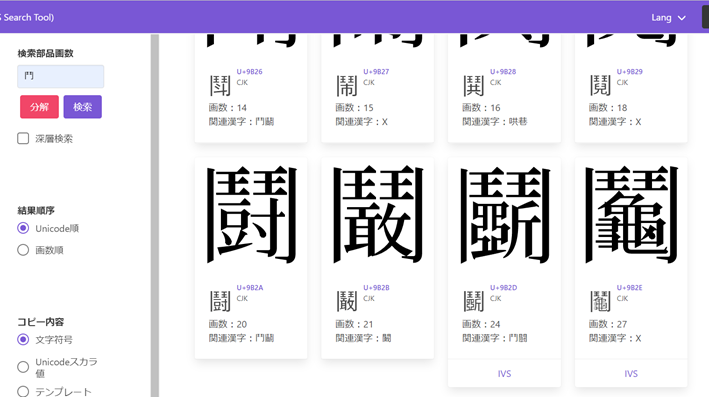Click the 検索部品画数 input field
The width and height of the screenshot is (709, 397).
[61, 76]
